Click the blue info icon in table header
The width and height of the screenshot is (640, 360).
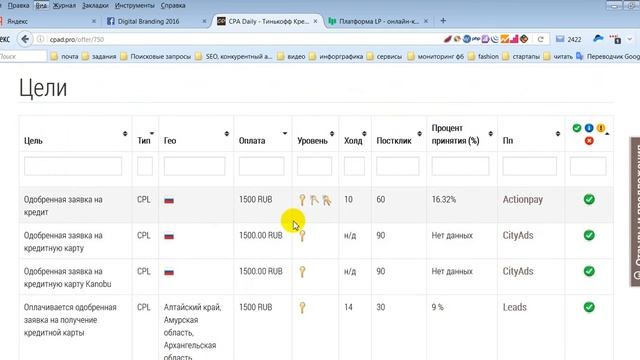[589, 128]
